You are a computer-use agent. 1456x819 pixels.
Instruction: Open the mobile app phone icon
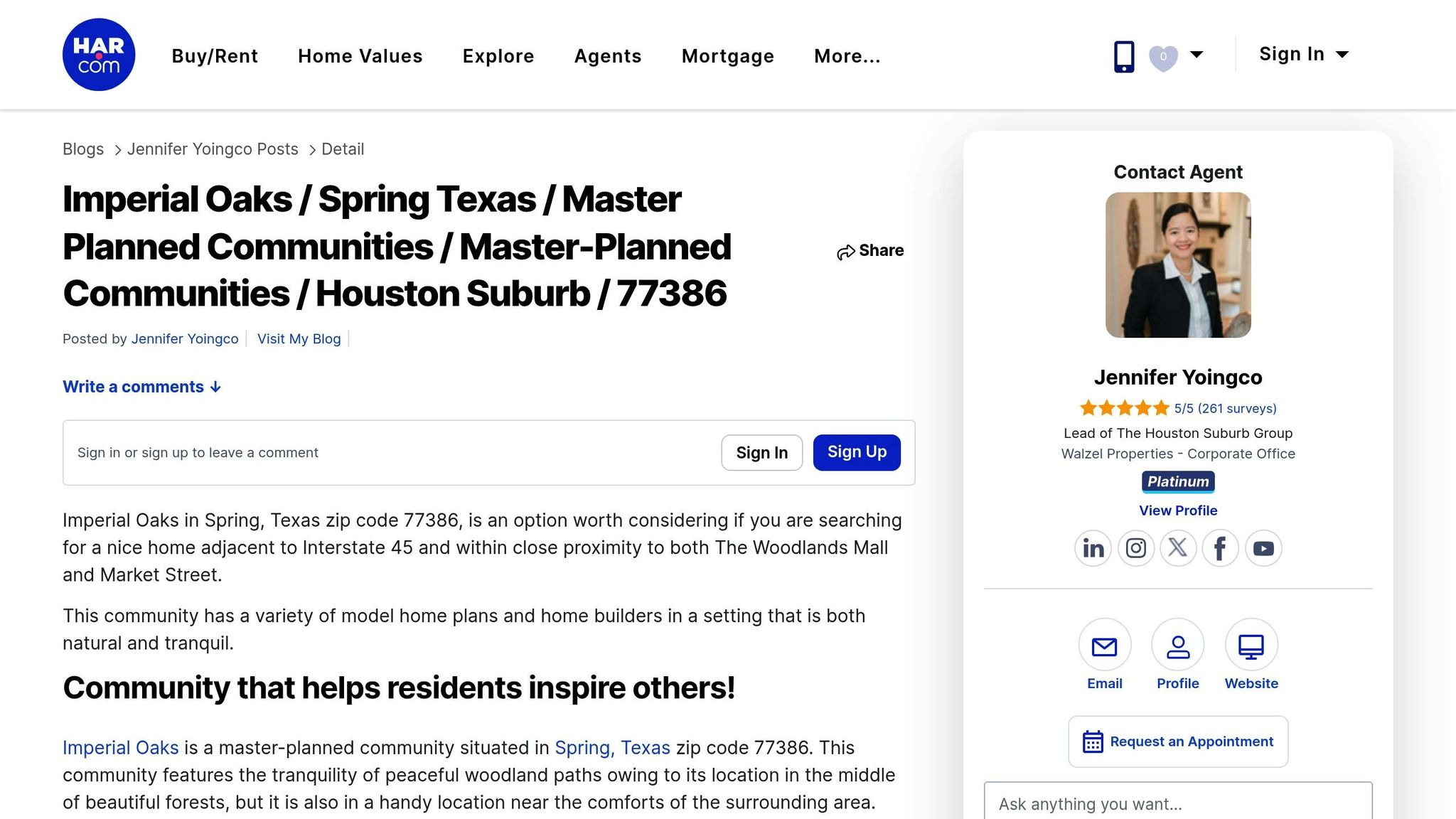coord(1123,56)
